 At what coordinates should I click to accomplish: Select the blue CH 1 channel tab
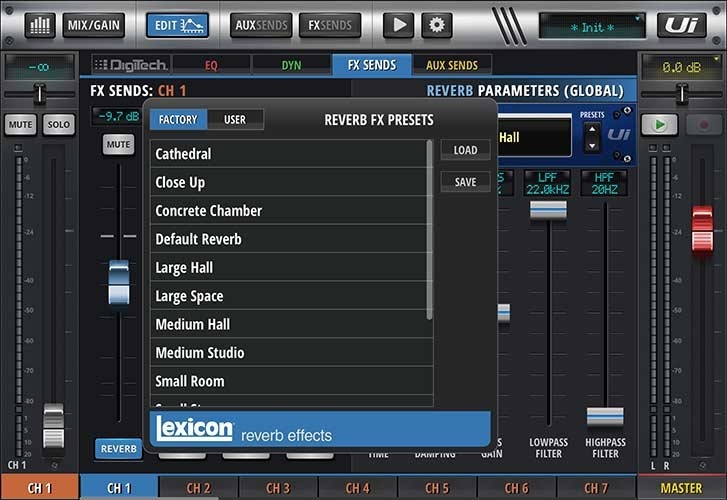click(x=119, y=488)
